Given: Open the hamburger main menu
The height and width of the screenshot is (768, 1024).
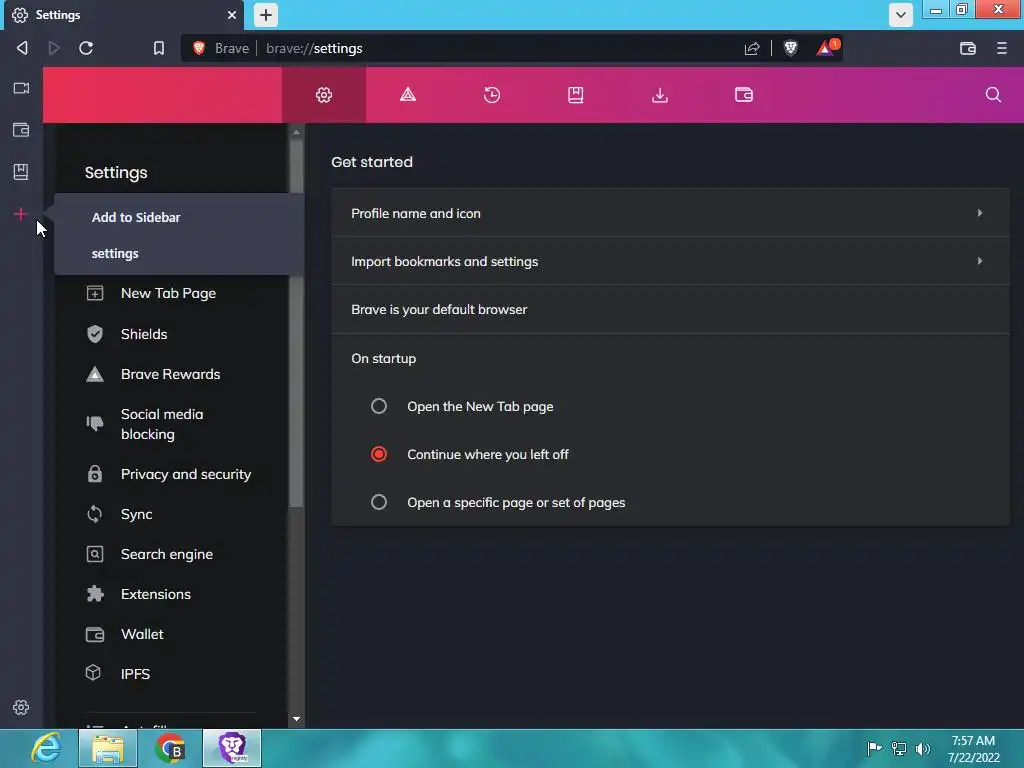Looking at the screenshot, I should (1002, 48).
